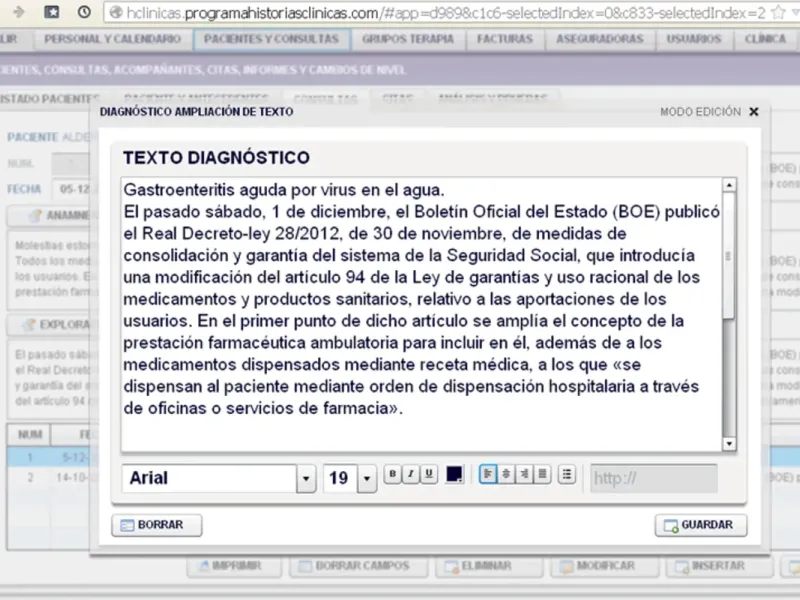
Task: Click the browser history clock icon
Action: (x=84, y=11)
